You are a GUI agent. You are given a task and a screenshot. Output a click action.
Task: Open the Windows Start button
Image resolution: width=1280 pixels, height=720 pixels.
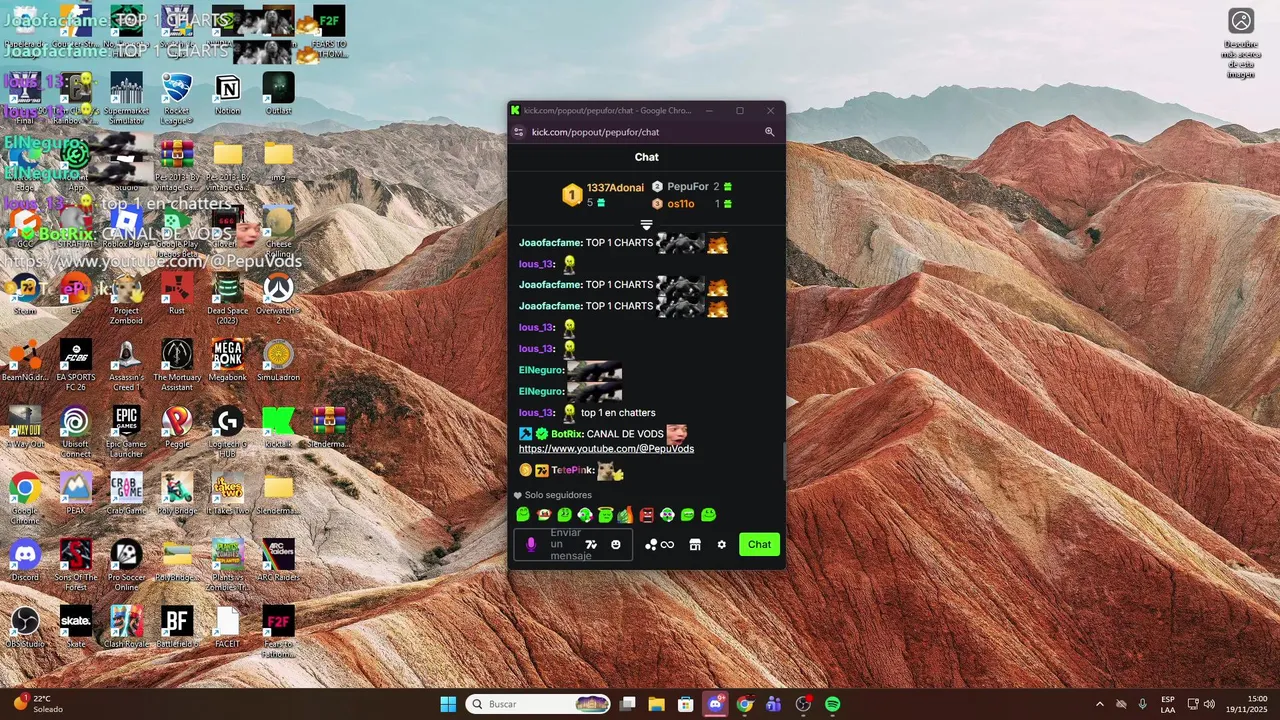[448, 704]
